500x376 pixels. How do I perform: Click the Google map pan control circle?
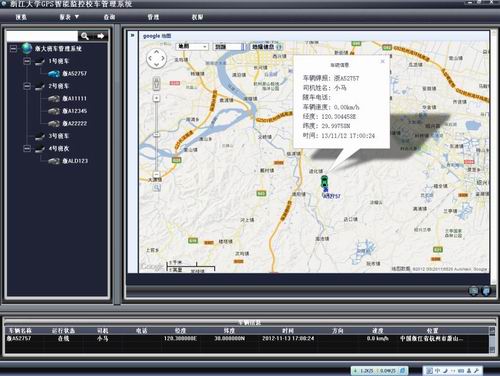[157, 58]
